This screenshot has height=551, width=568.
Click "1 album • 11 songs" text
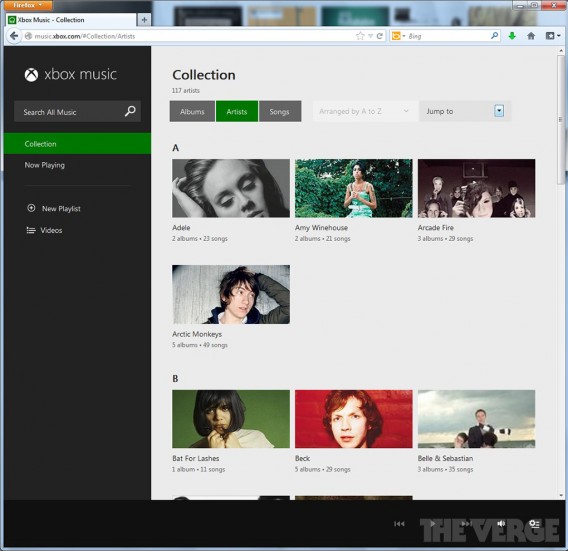click(199, 469)
